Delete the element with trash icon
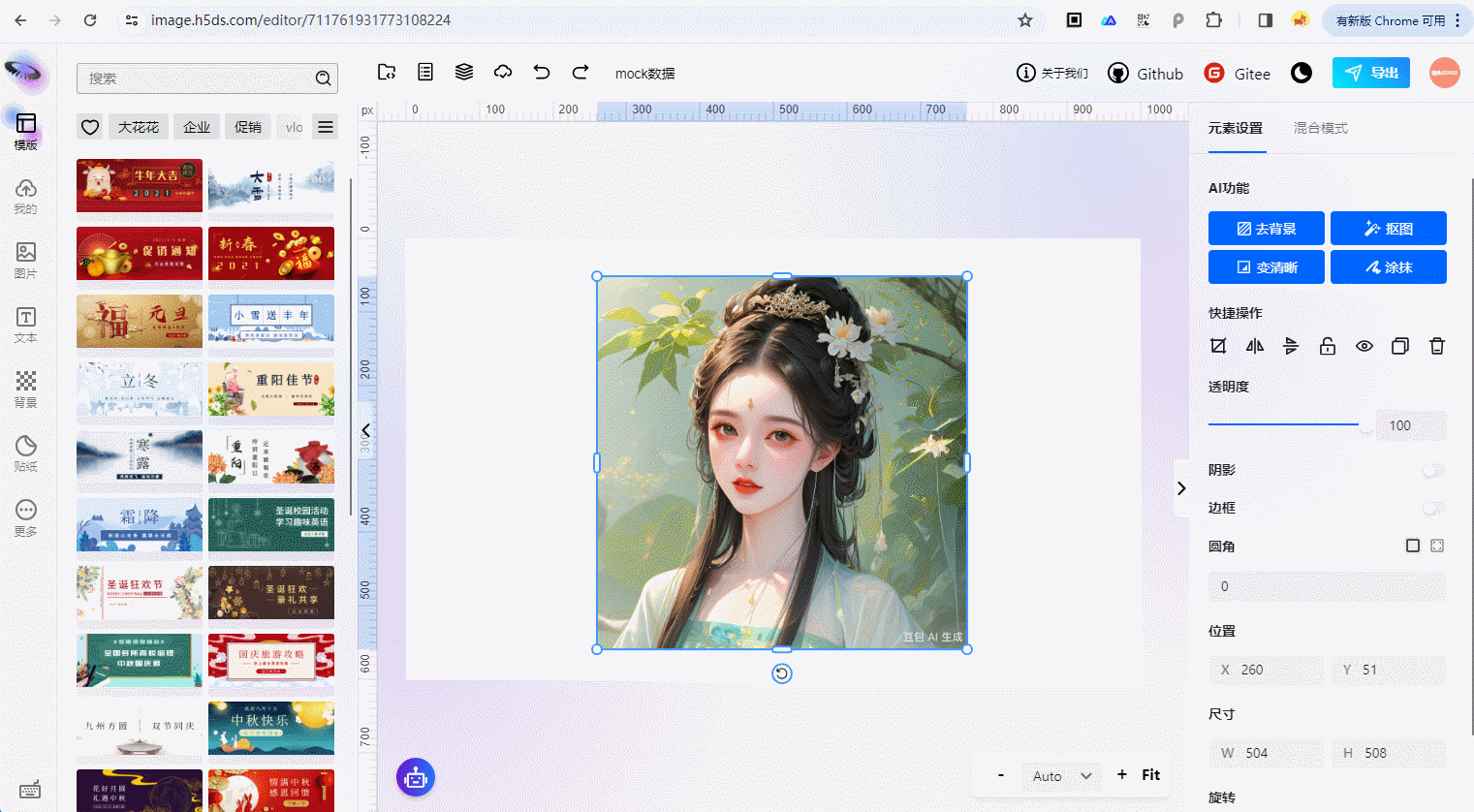Image resolution: width=1474 pixels, height=812 pixels. pos(1437,346)
